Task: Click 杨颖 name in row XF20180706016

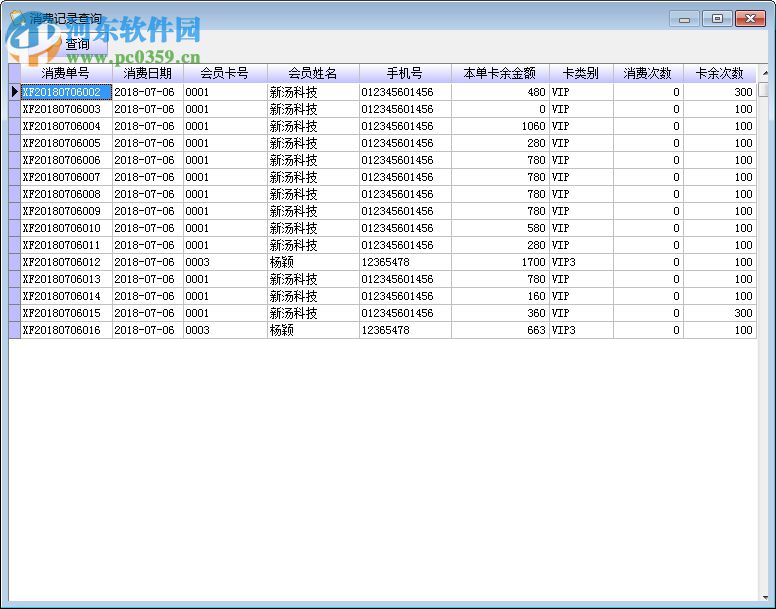Action: pyautogui.click(x=313, y=330)
